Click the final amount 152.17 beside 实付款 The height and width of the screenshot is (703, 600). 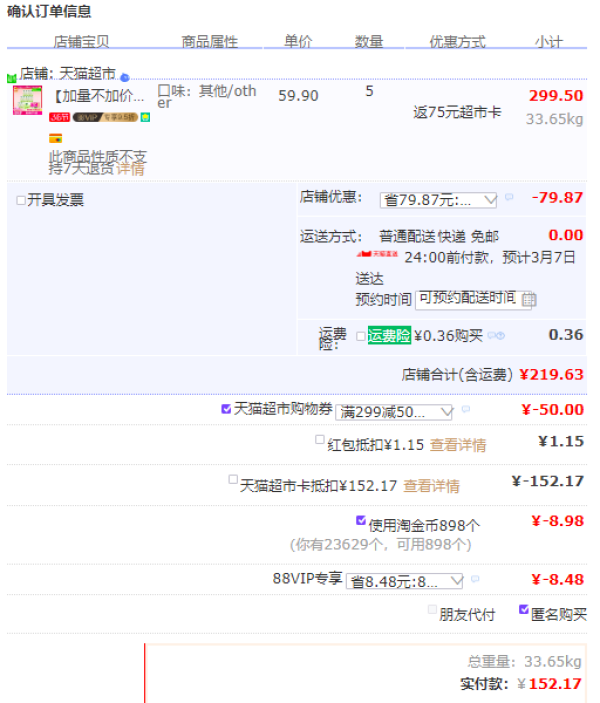click(555, 684)
